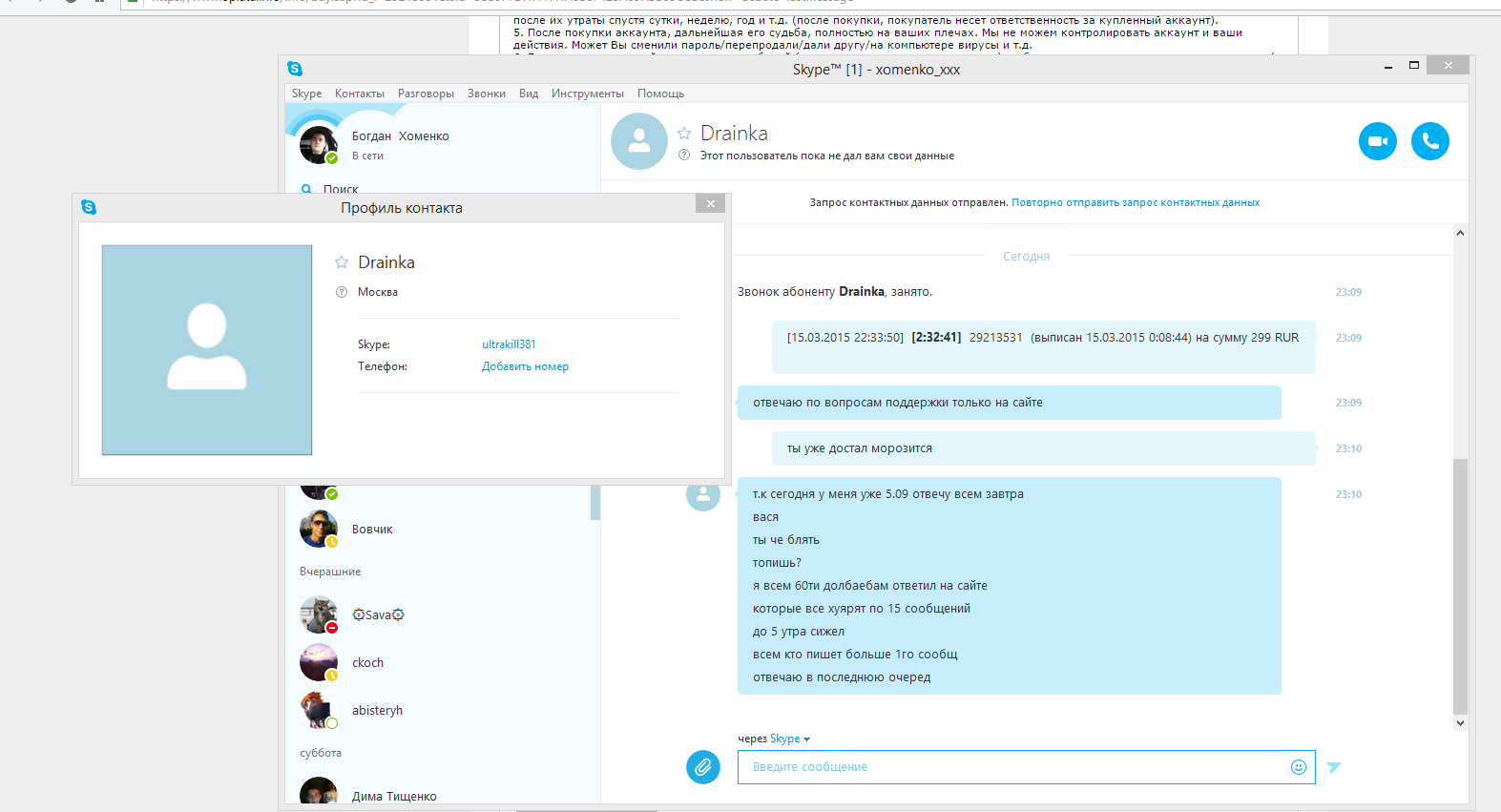Expand the через Skype dropdown
This screenshot has width=1501, height=812.
789,739
